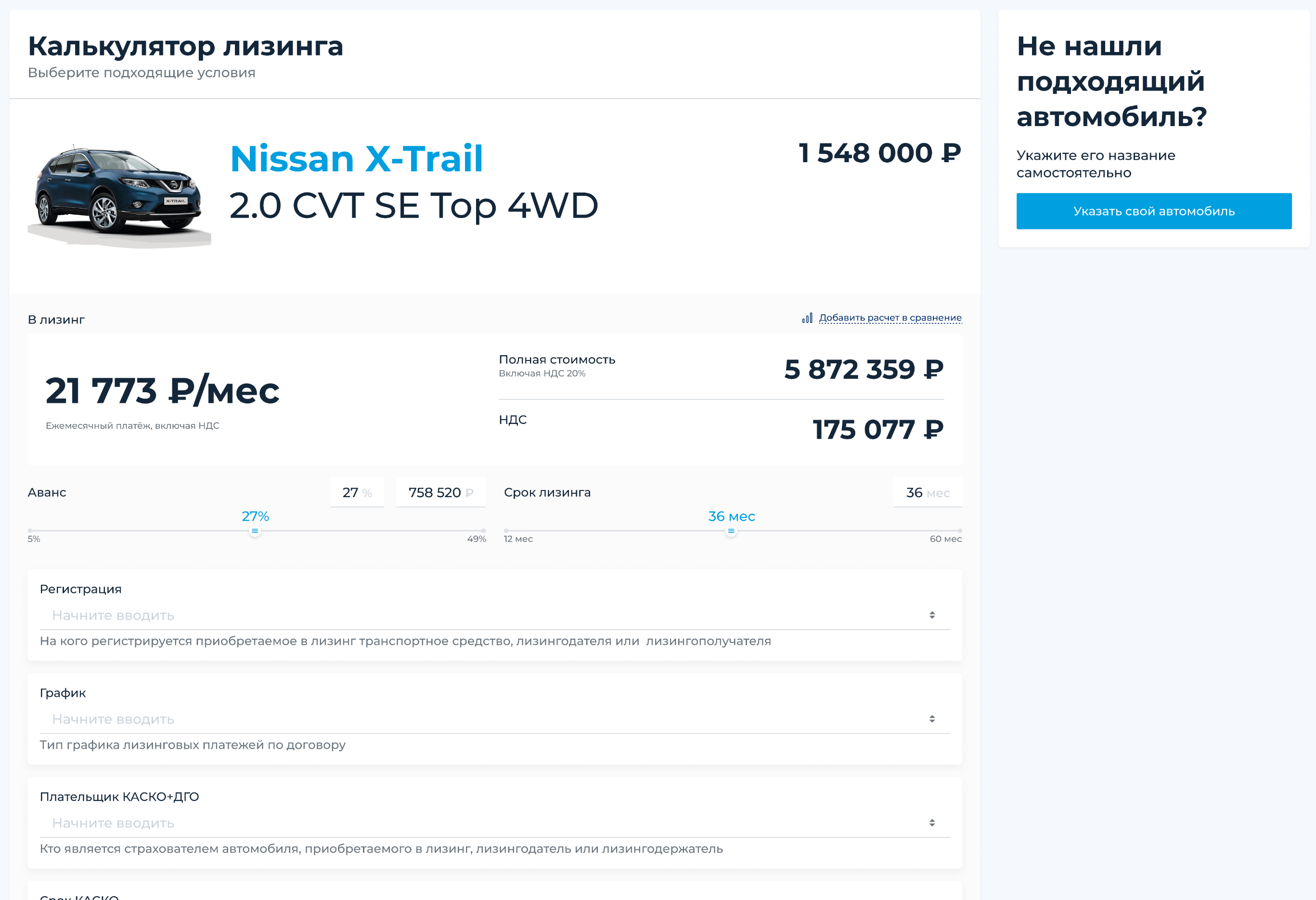This screenshot has height=900, width=1316.
Task: Open the График dropdown arrow
Action: click(932, 719)
